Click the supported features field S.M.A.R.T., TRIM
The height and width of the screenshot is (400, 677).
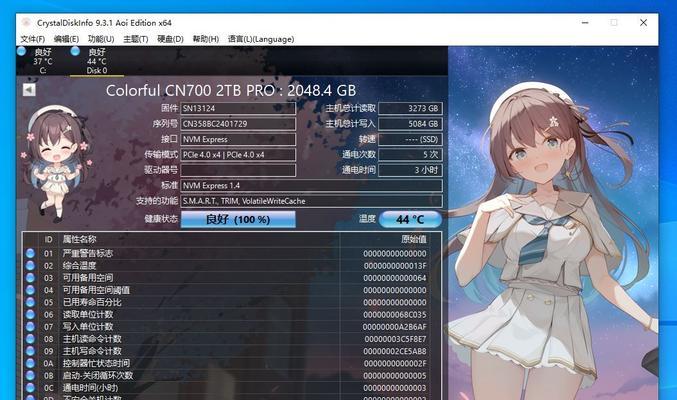tap(311, 201)
